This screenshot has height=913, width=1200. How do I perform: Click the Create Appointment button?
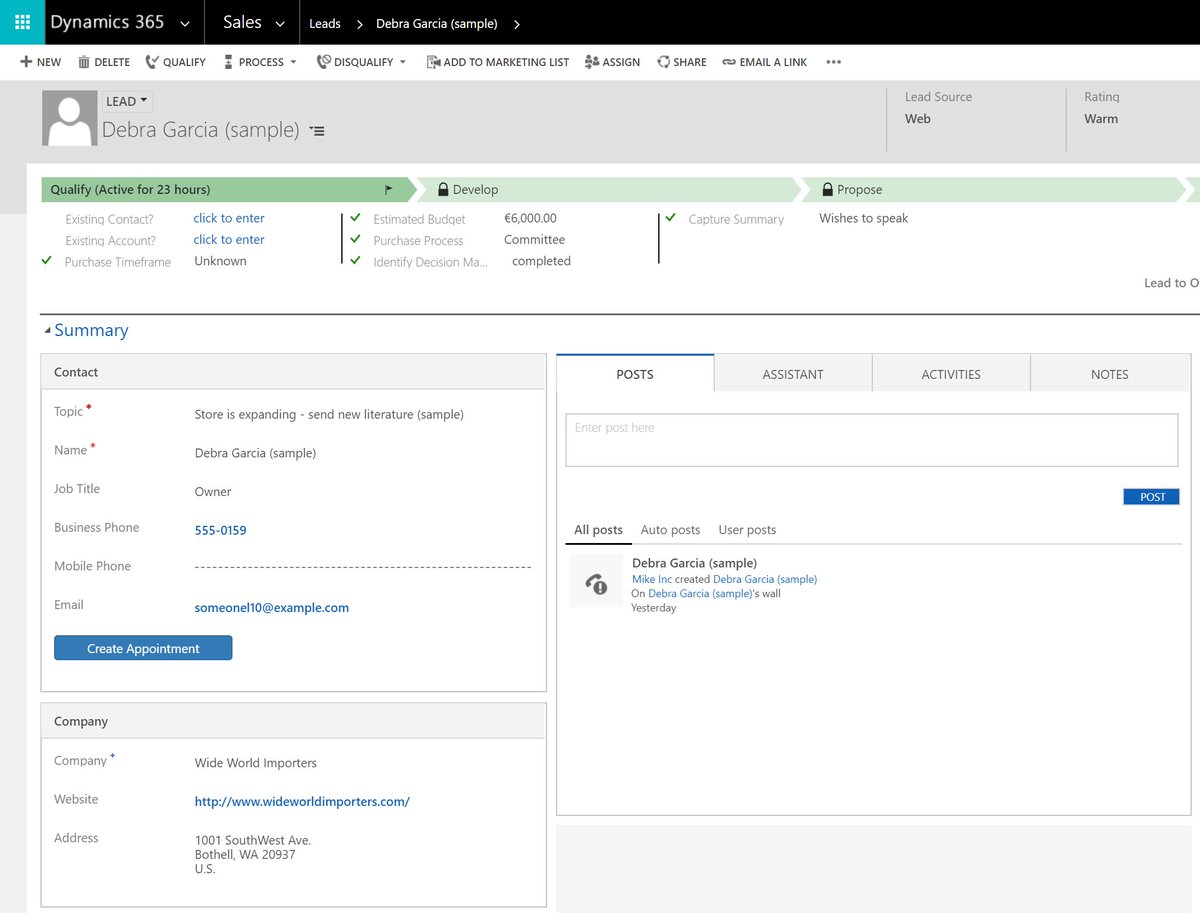point(143,648)
